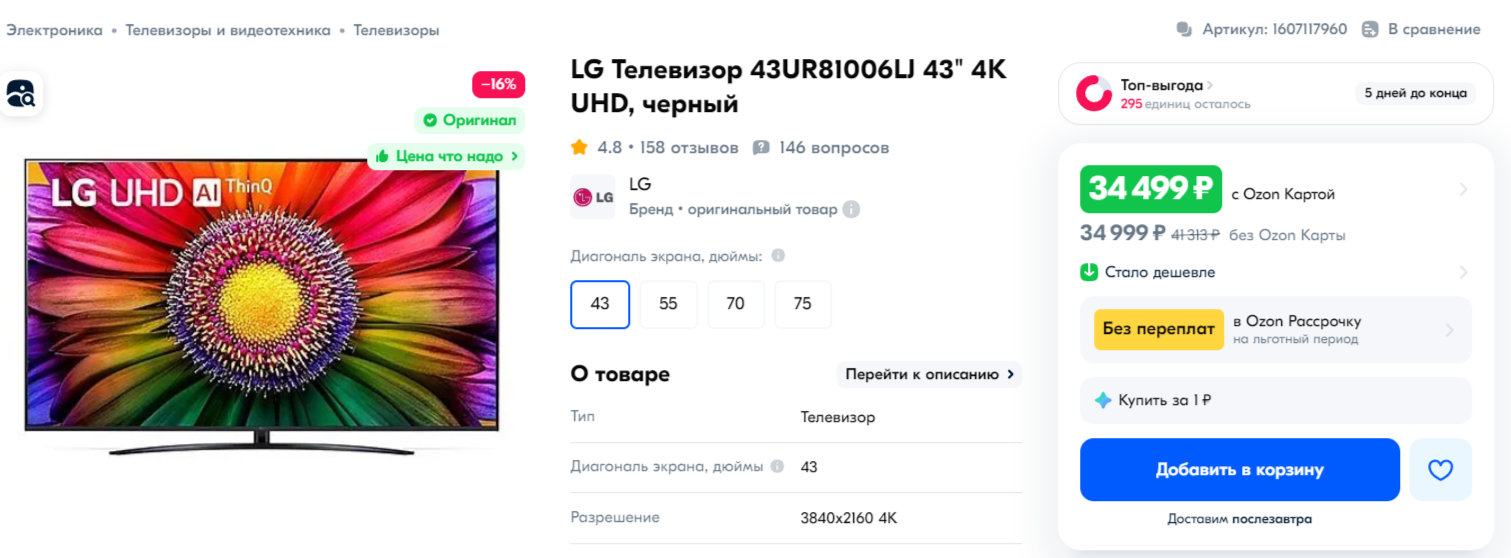Click the LG brand logo
Screen dimensions: 1511x558
click(593, 197)
